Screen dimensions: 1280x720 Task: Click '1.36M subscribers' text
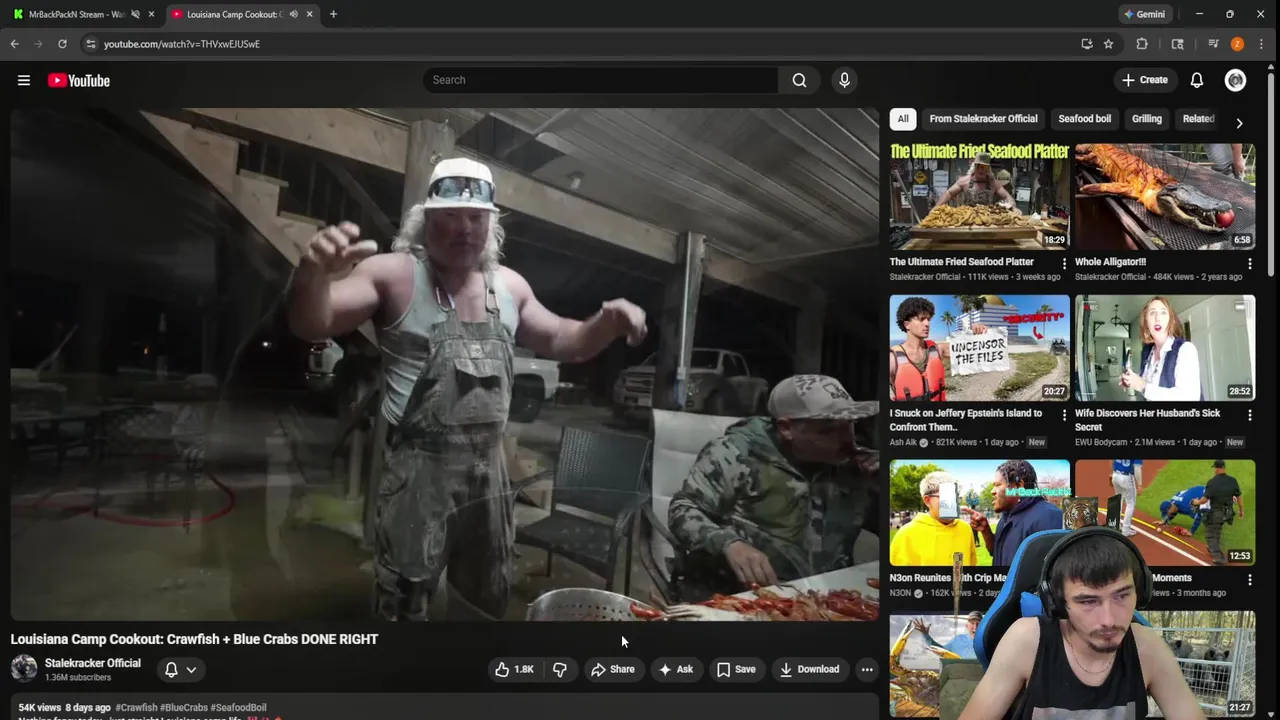[x=78, y=678]
